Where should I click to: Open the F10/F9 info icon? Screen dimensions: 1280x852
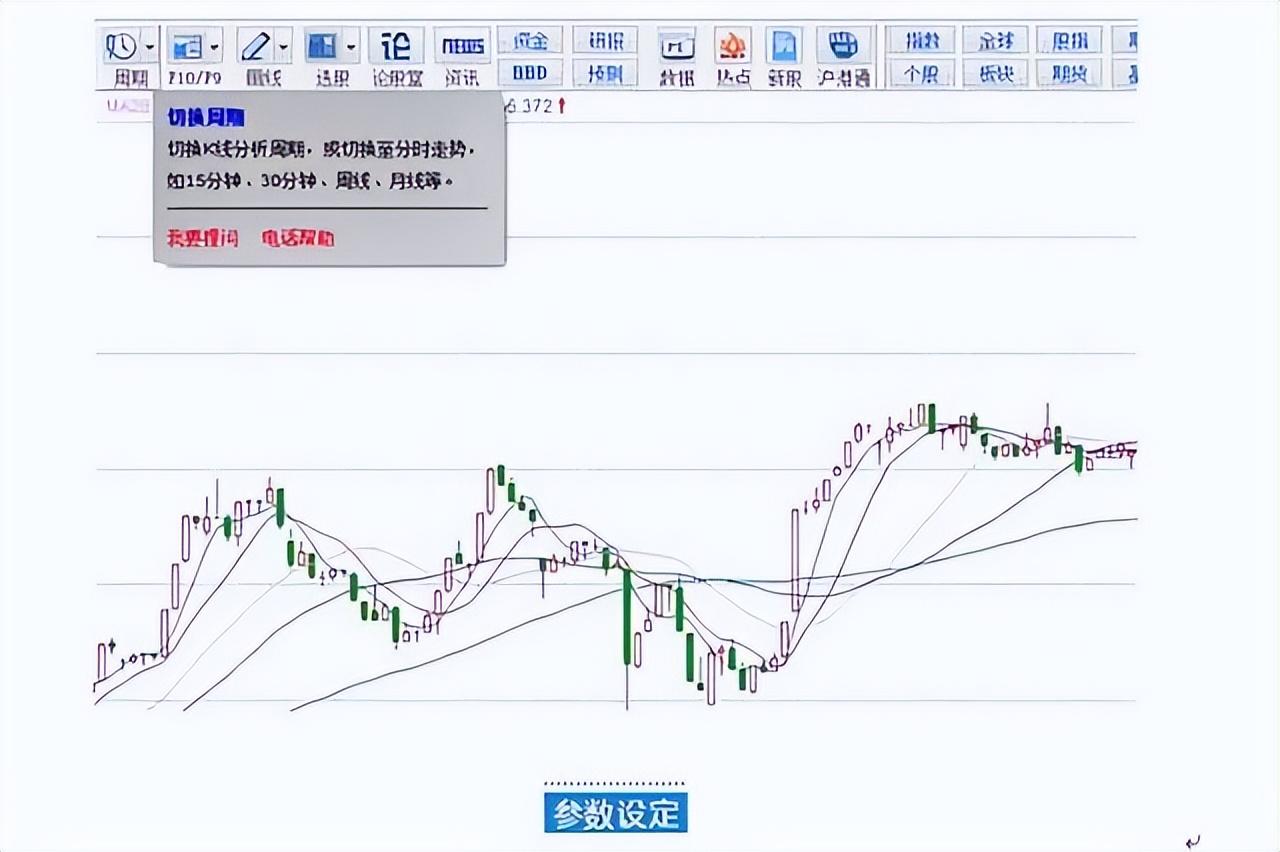(186, 46)
